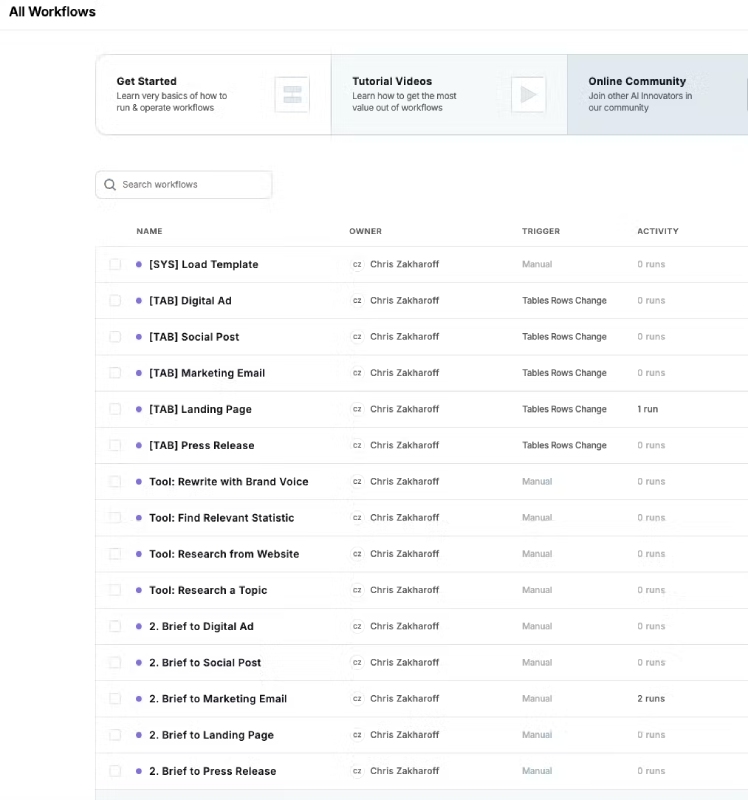Click CZ avatar in Find Relevant Statistic row
Viewport: 748px width, 800px height.
357,518
